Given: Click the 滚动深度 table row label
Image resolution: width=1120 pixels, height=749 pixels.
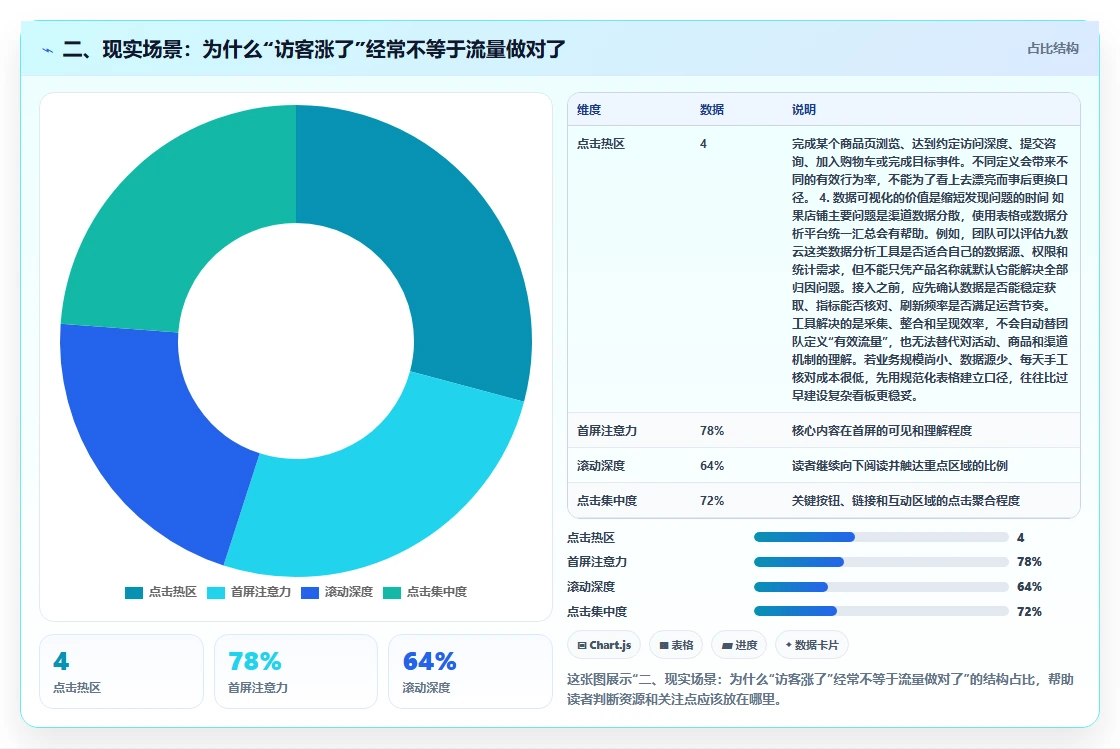Looking at the screenshot, I should click(x=601, y=466).
